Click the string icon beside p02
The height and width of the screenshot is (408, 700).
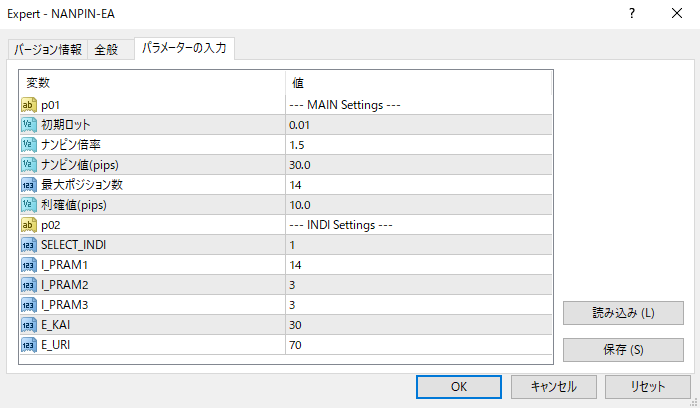[29, 225]
